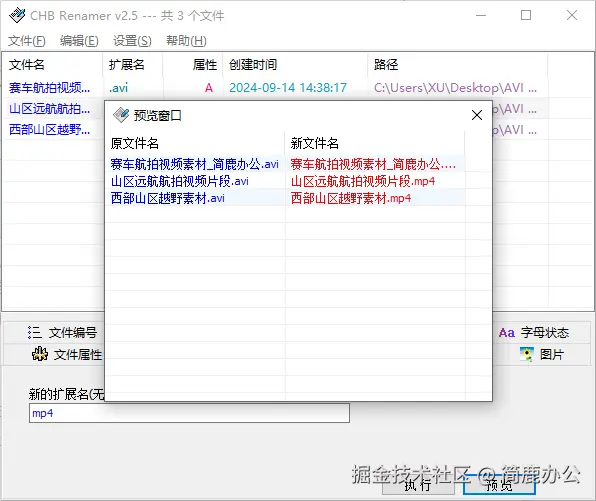Click path C:\Users\XU\Desktop\AVI cell
This screenshot has height=501, width=596.
click(455, 88)
